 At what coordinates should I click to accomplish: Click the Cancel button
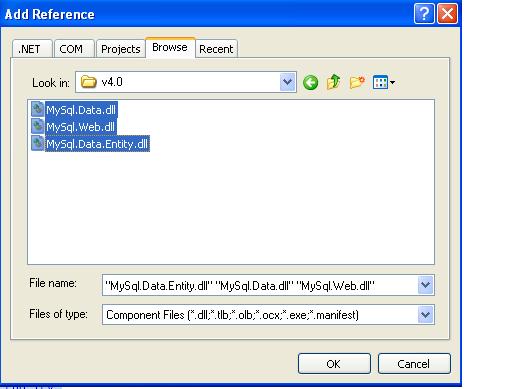click(414, 364)
